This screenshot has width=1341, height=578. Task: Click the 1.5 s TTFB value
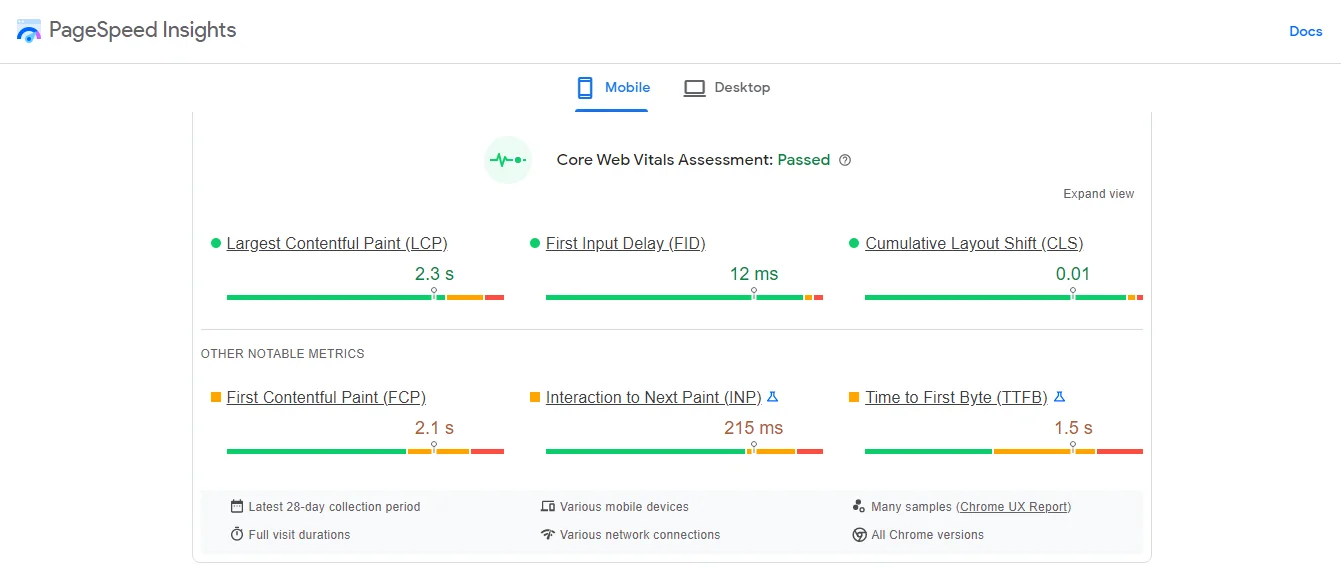coord(1073,428)
